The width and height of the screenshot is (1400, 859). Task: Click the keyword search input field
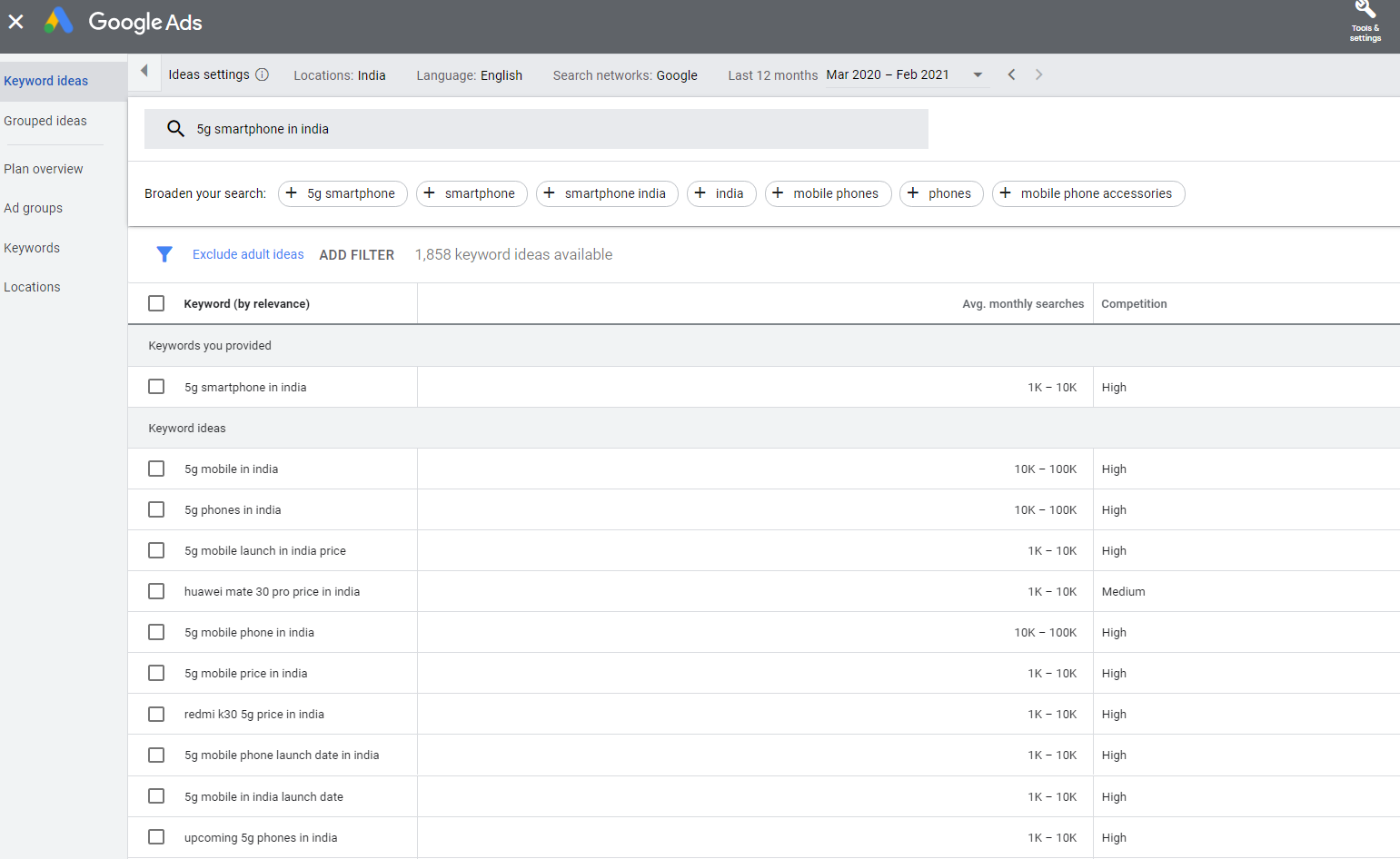[536, 129]
